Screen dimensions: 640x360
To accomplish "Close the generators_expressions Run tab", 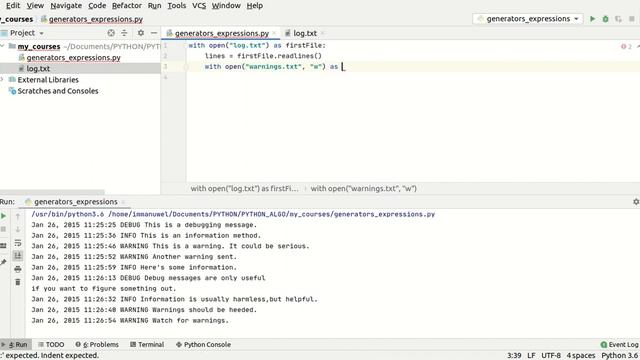I will point(123,202).
